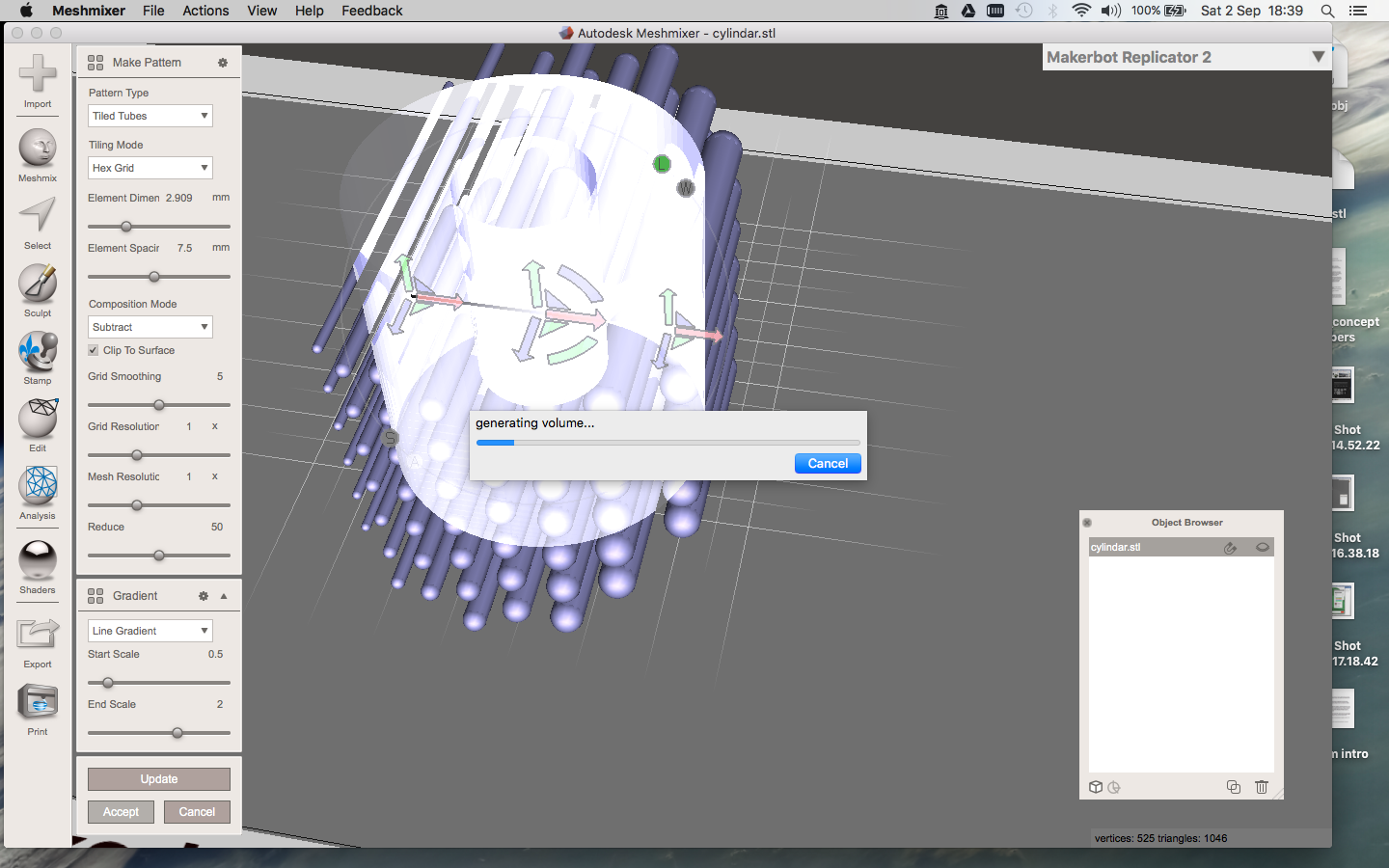Click the Google Drive menu bar icon
1389x868 pixels.
[x=968, y=11]
